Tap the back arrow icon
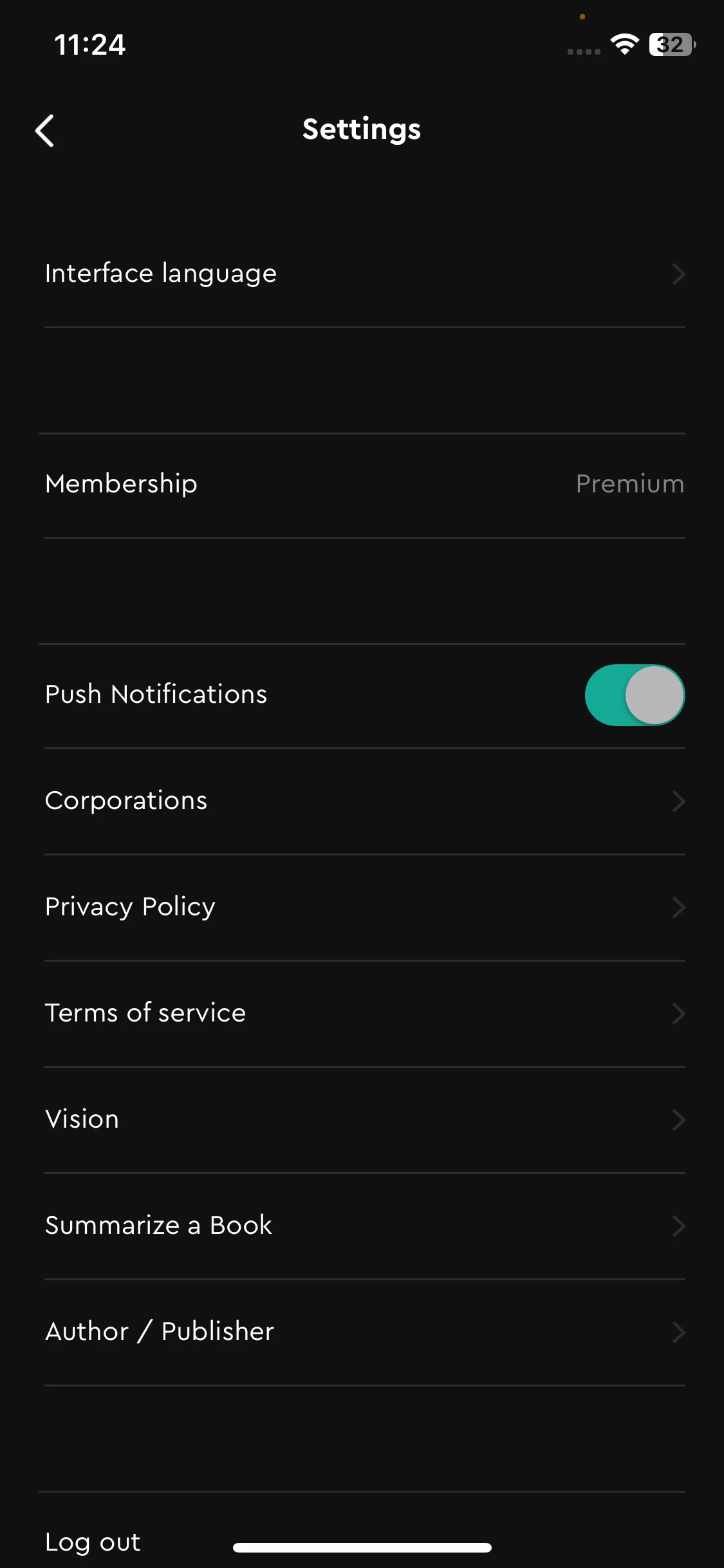 click(44, 131)
